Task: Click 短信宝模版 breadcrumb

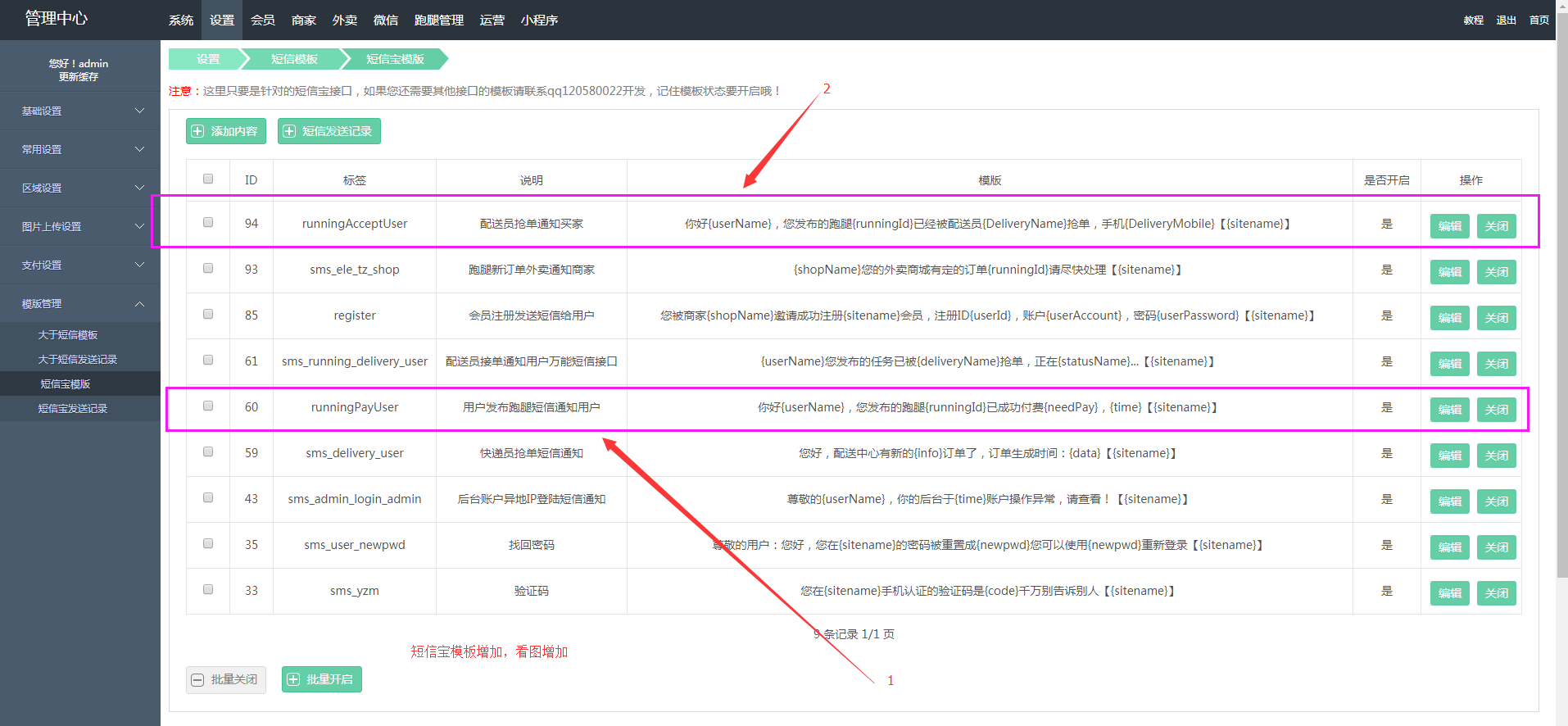Action: pos(395,59)
